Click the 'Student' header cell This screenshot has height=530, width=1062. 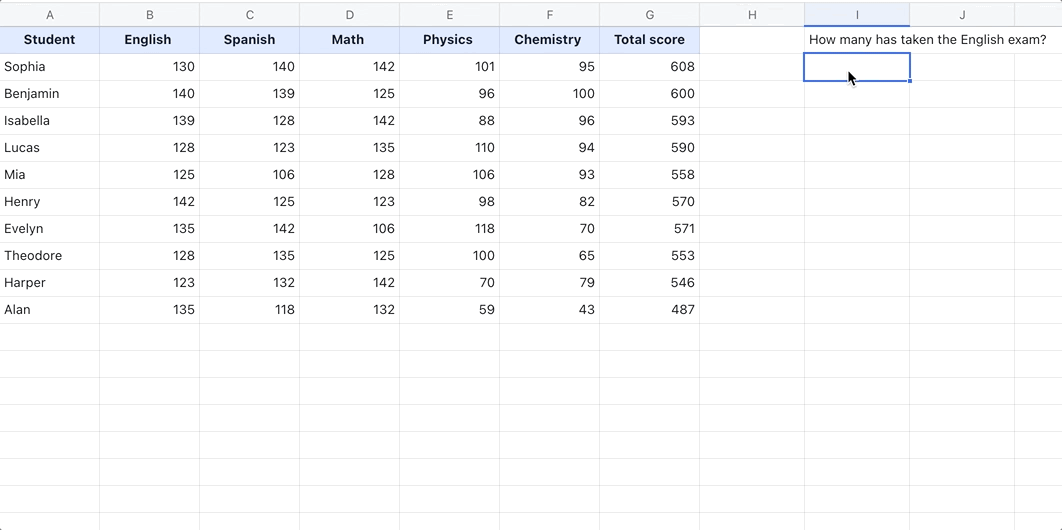[x=50, y=40]
